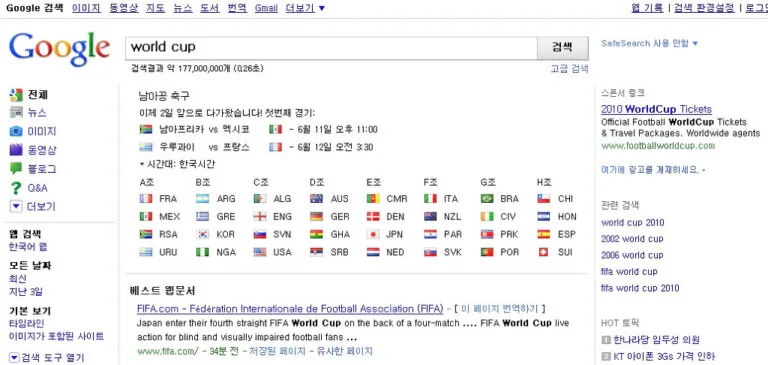This screenshot has width=768, height=365.
Task: Open the SafeSearch 사용 안함 dropdown
Action: pos(649,43)
